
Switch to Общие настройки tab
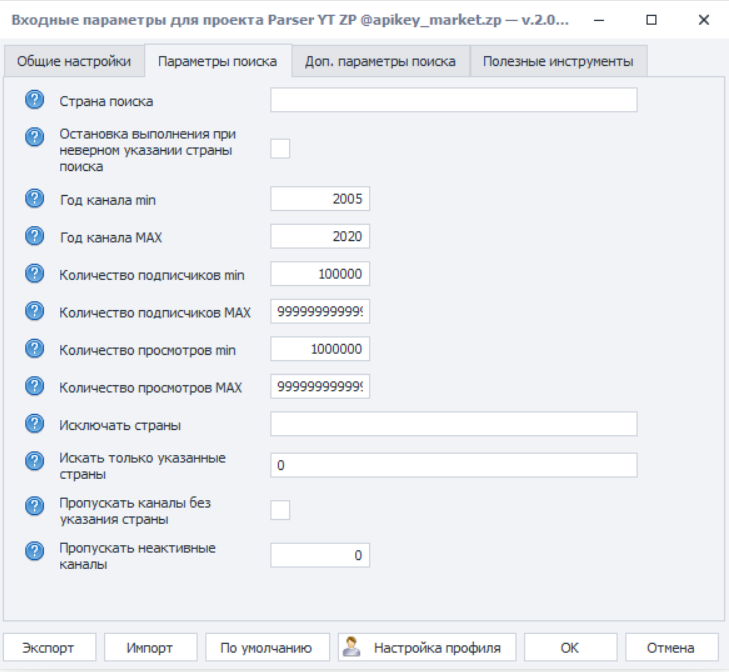click(74, 61)
